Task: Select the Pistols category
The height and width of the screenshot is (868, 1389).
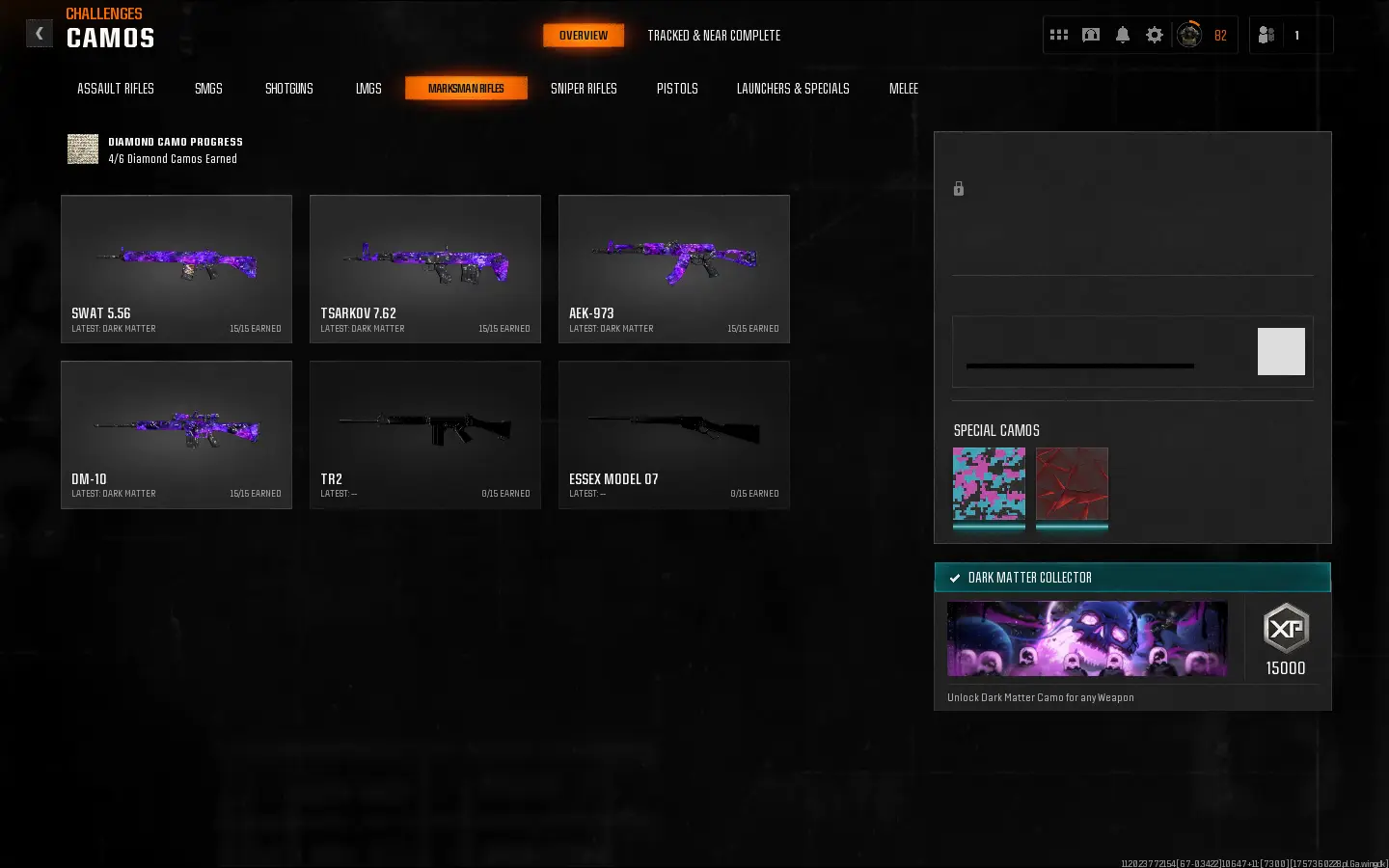Action: coord(677,89)
